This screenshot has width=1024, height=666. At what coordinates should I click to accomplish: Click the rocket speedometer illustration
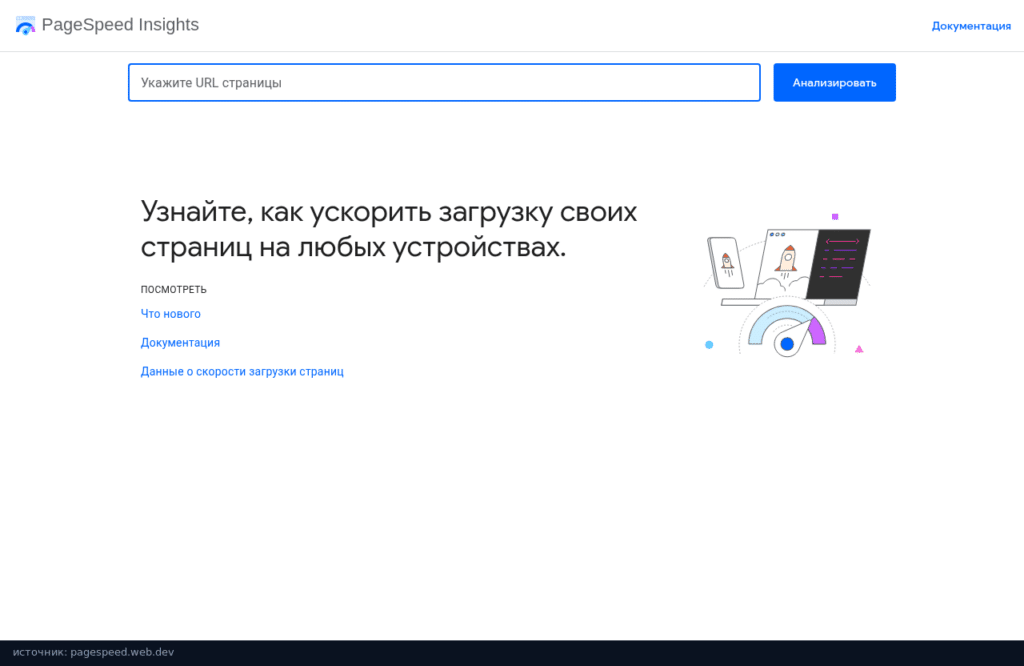(787, 285)
